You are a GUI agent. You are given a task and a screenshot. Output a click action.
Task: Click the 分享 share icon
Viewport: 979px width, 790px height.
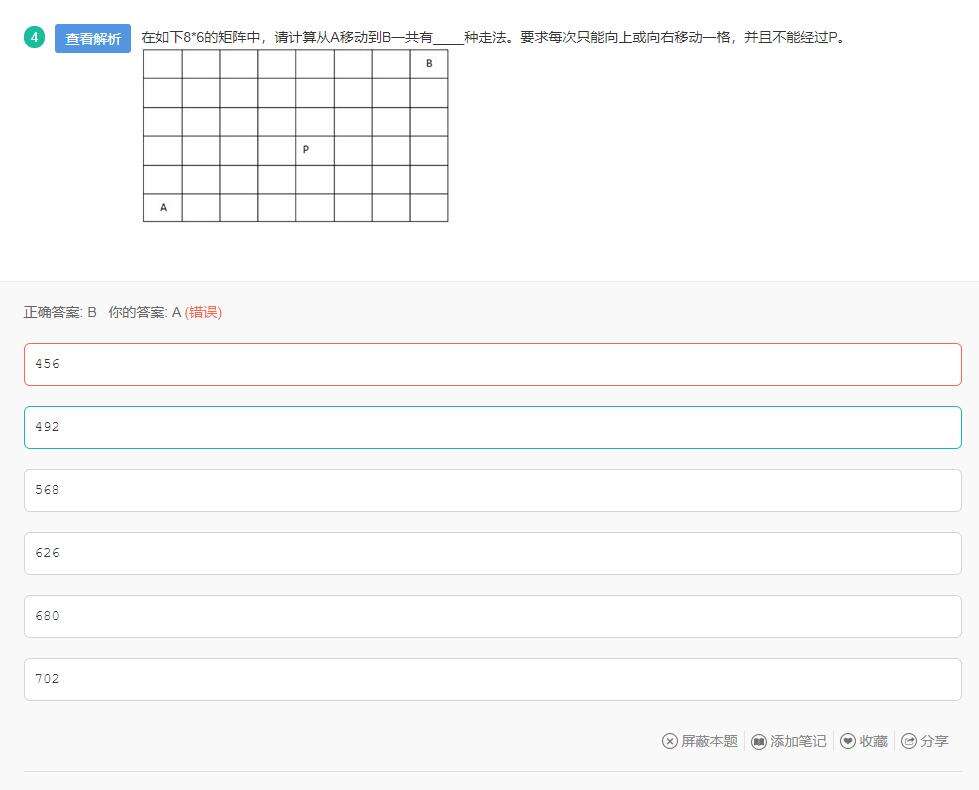pyautogui.click(x=909, y=741)
